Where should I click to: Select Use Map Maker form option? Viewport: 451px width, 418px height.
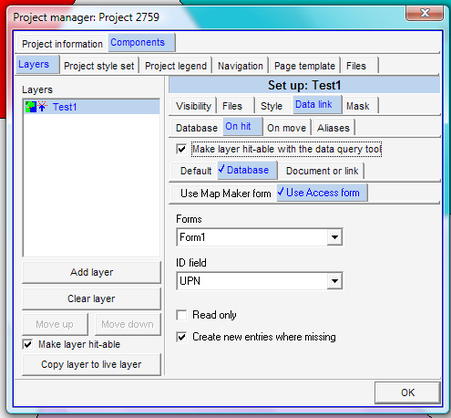(225, 193)
